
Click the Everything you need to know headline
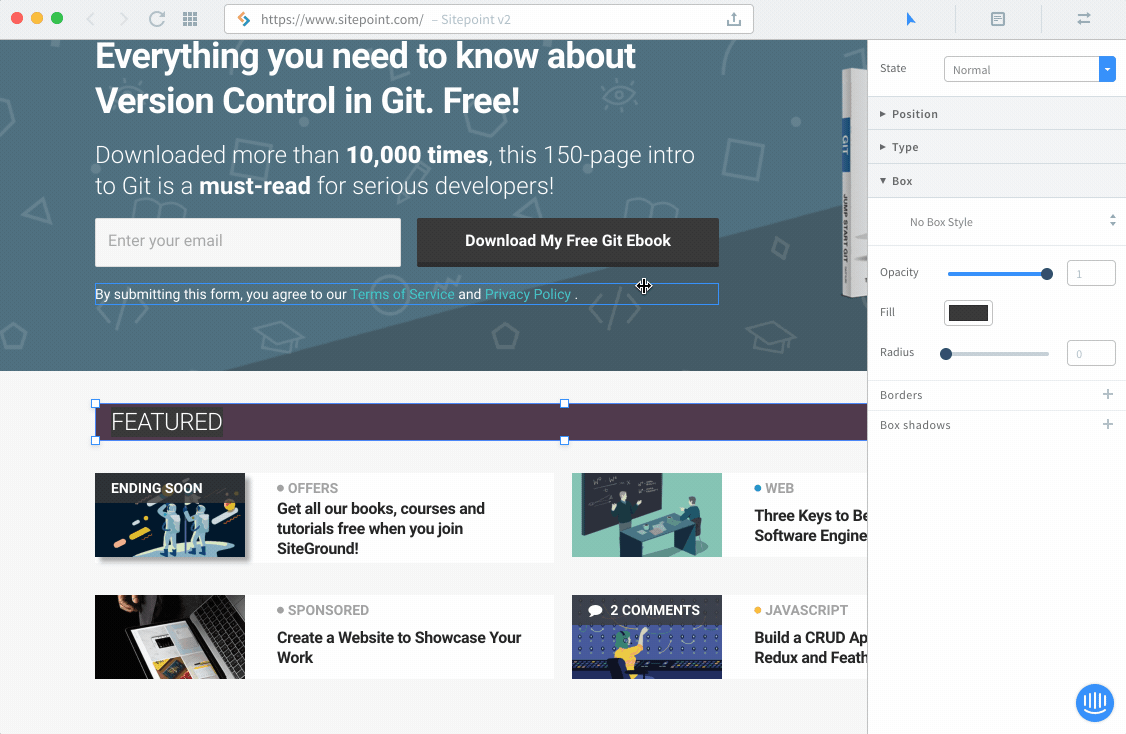point(365,78)
